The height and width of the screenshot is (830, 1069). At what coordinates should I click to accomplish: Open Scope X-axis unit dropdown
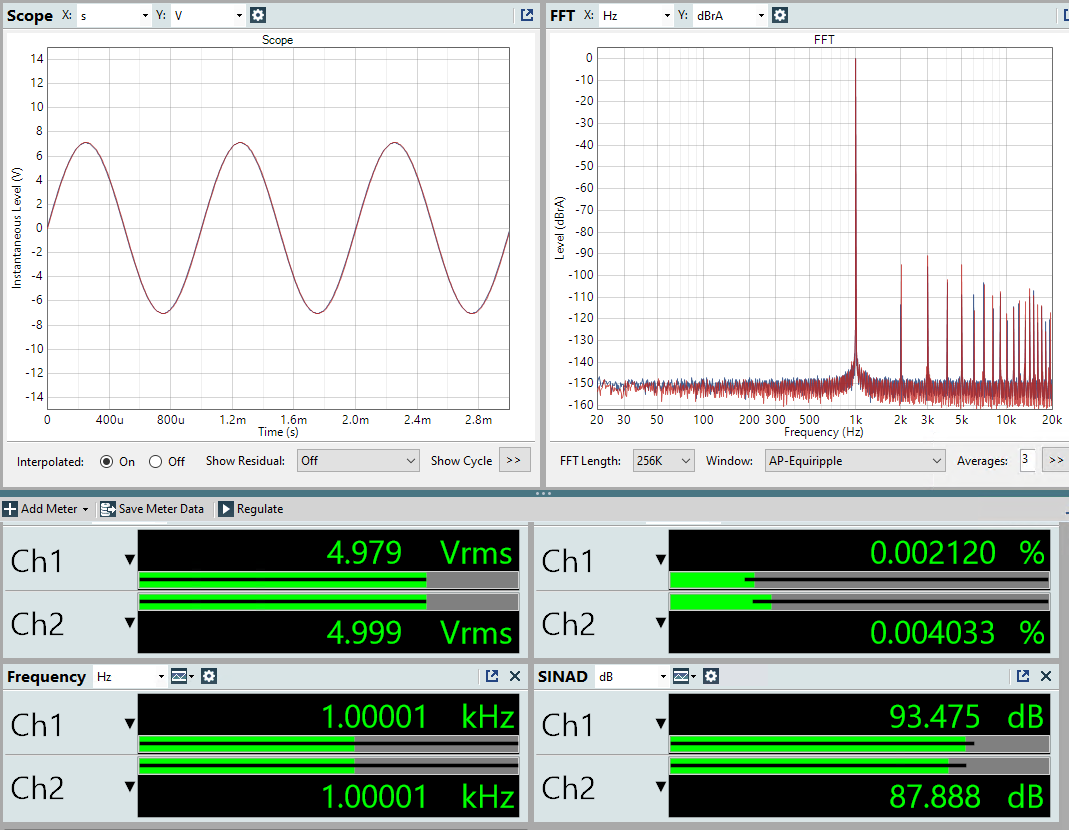[113, 15]
